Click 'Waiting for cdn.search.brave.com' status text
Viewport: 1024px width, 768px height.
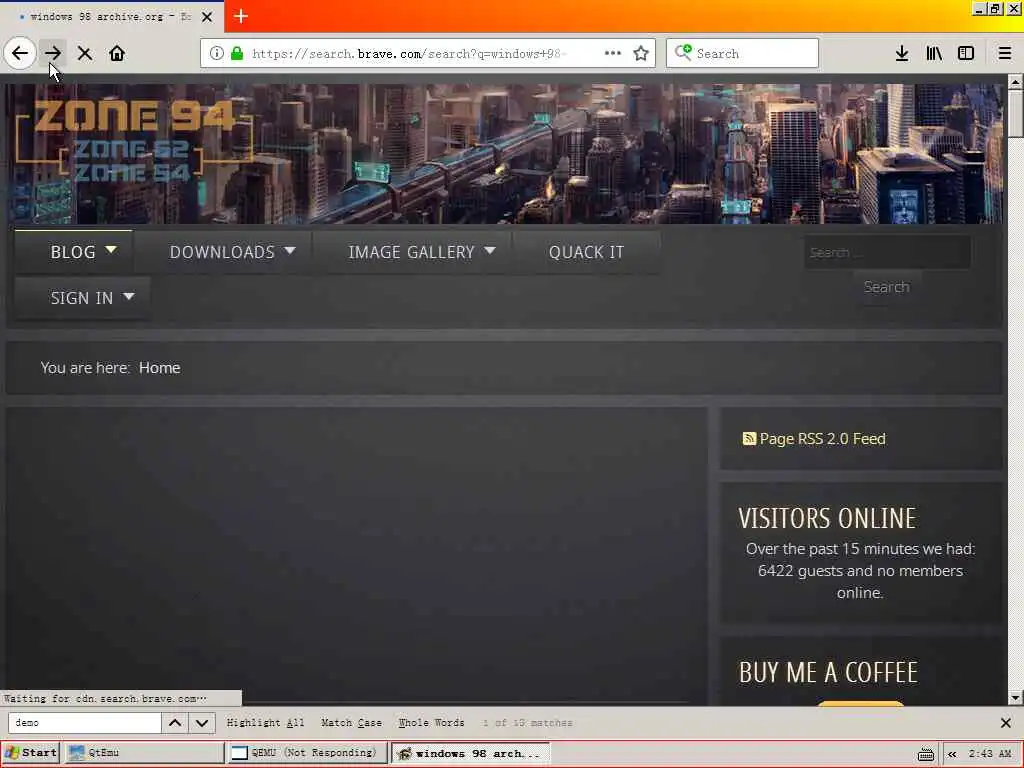click(x=104, y=699)
